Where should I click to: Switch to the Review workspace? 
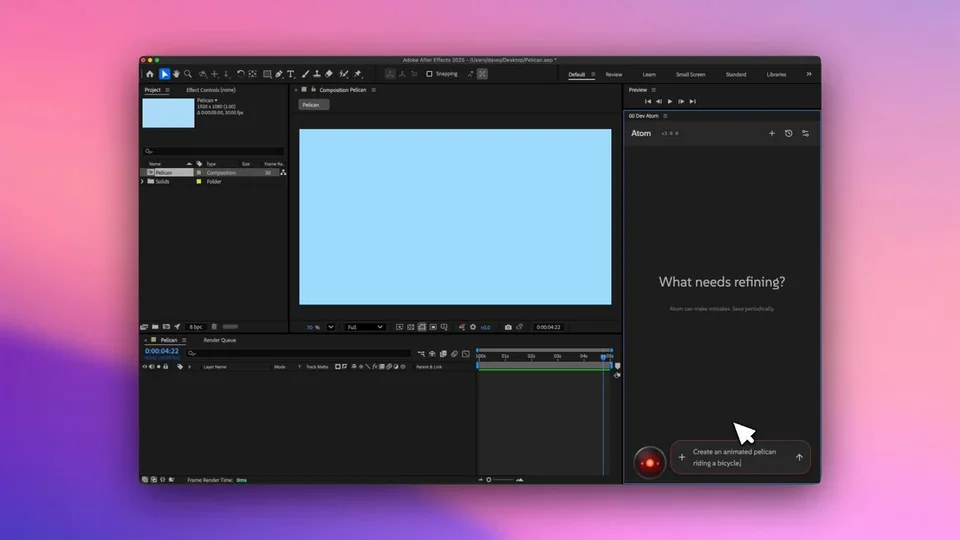click(x=613, y=75)
